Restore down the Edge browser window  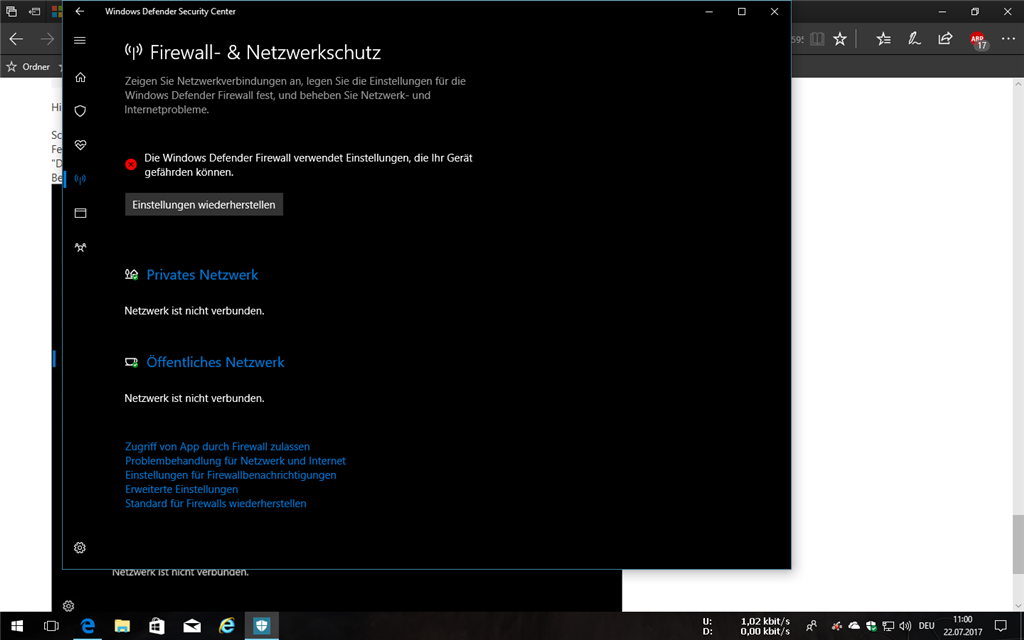pyautogui.click(x=975, y=11)
